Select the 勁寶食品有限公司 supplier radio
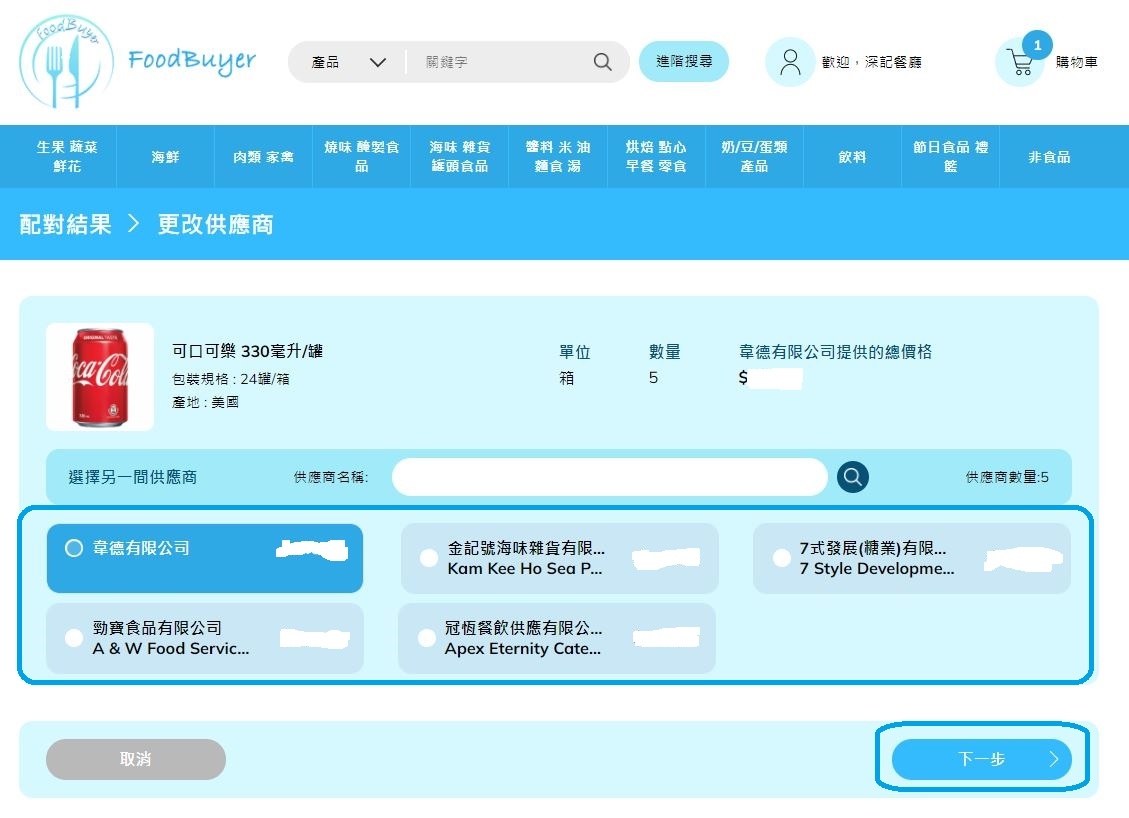 (x=73, y=638)
